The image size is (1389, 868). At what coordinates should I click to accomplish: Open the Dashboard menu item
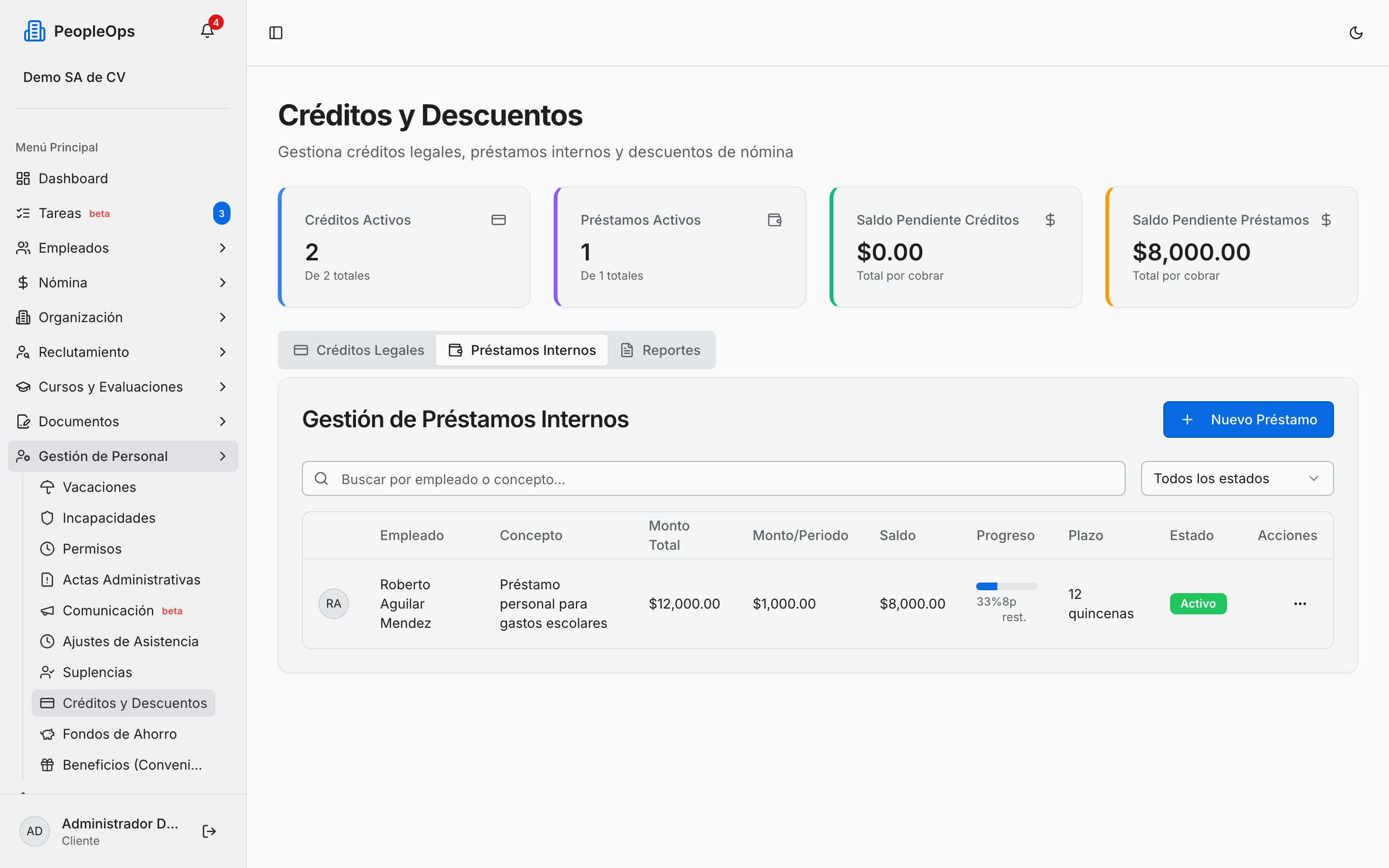point(123,178)
